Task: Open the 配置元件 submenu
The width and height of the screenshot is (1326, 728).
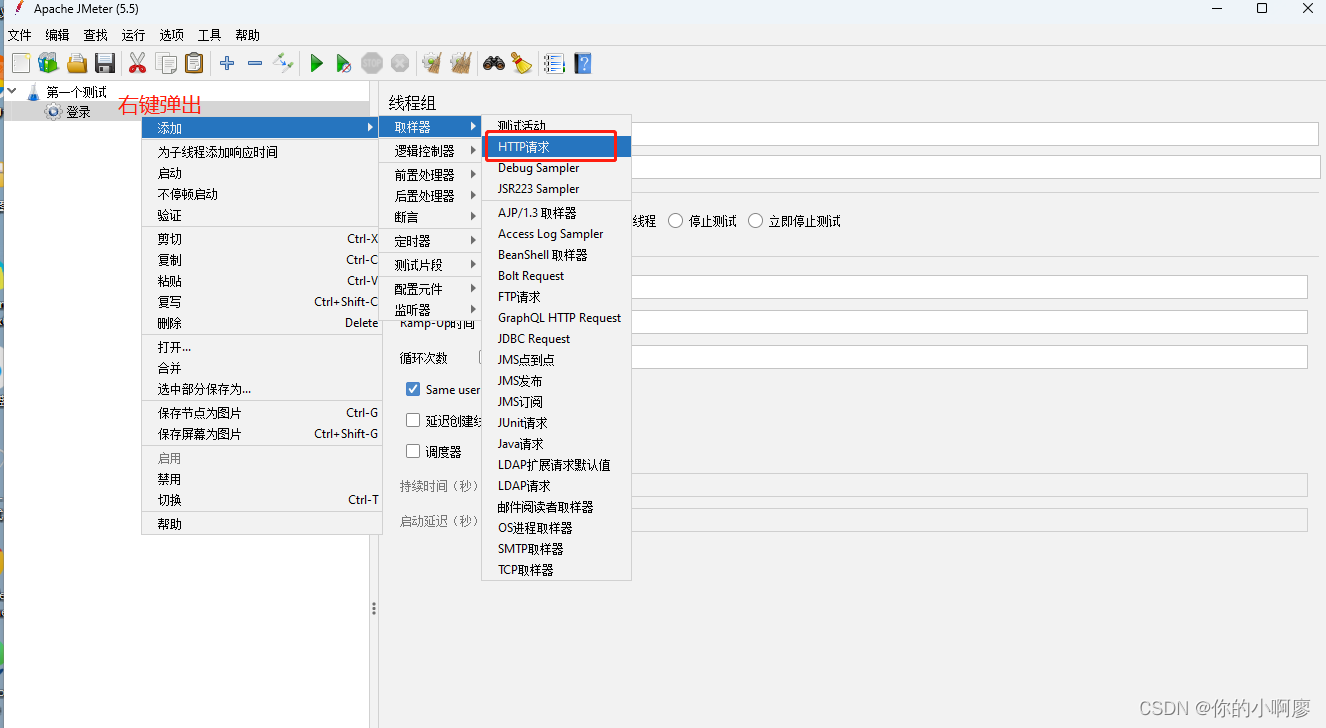Action: (x=430, y=289)
